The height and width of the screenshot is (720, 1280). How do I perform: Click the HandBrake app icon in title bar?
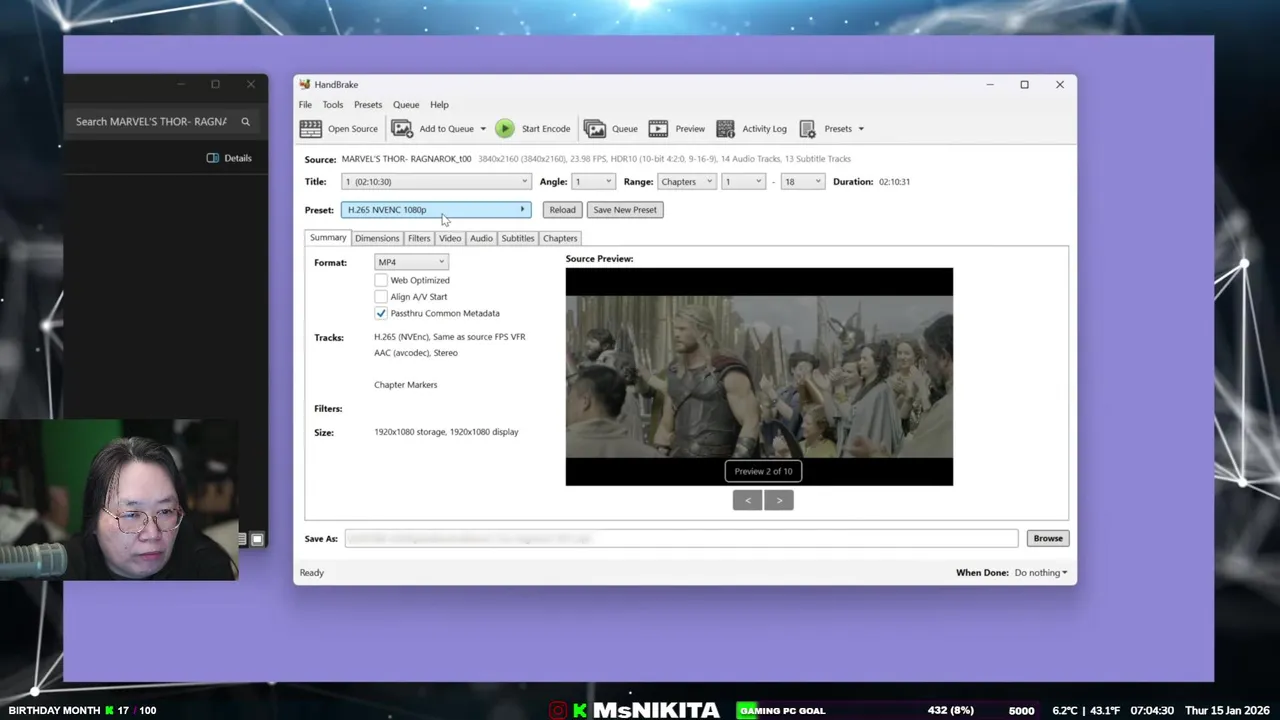tap(305, 85)
